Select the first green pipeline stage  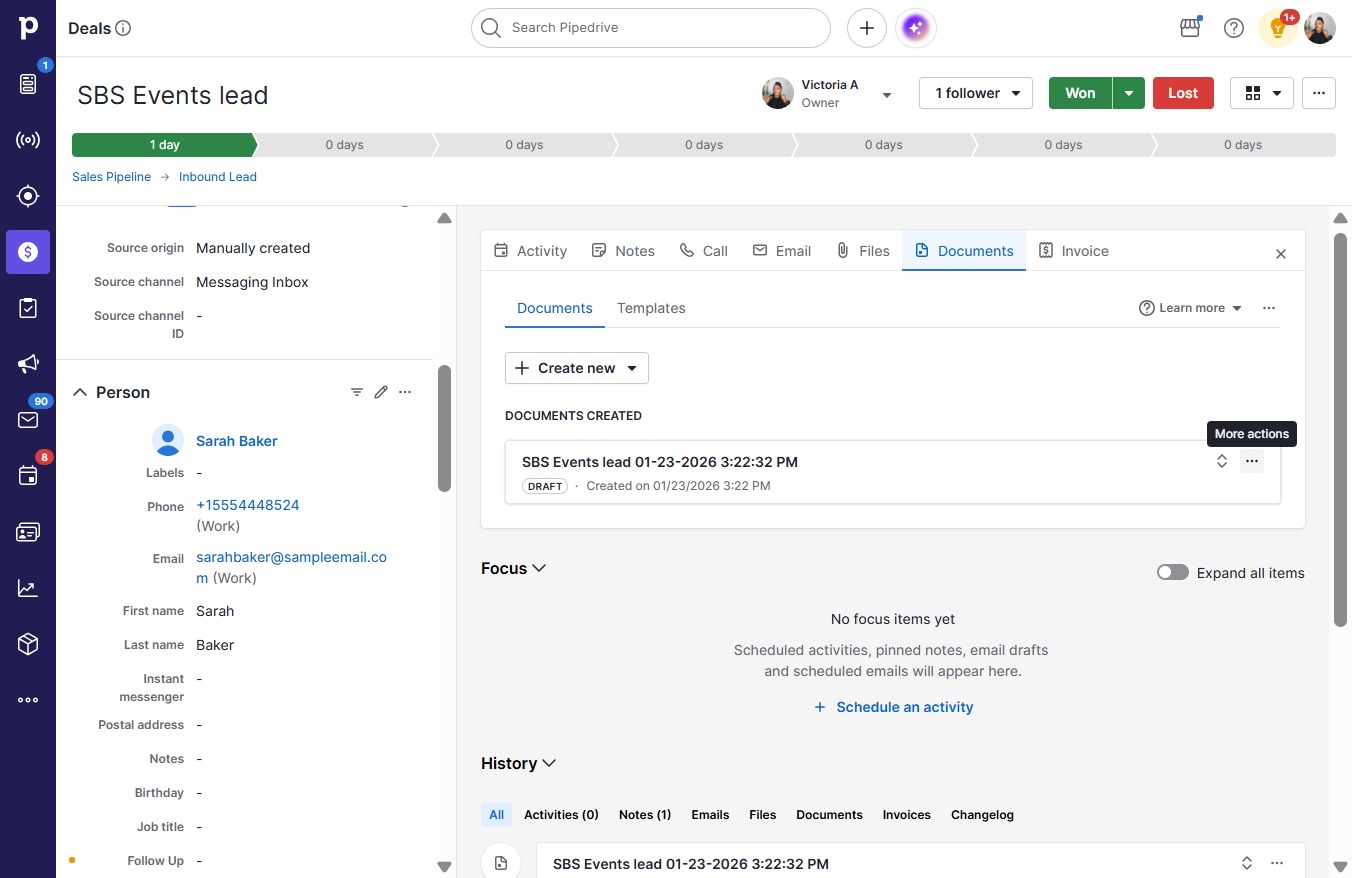(164, 145)
